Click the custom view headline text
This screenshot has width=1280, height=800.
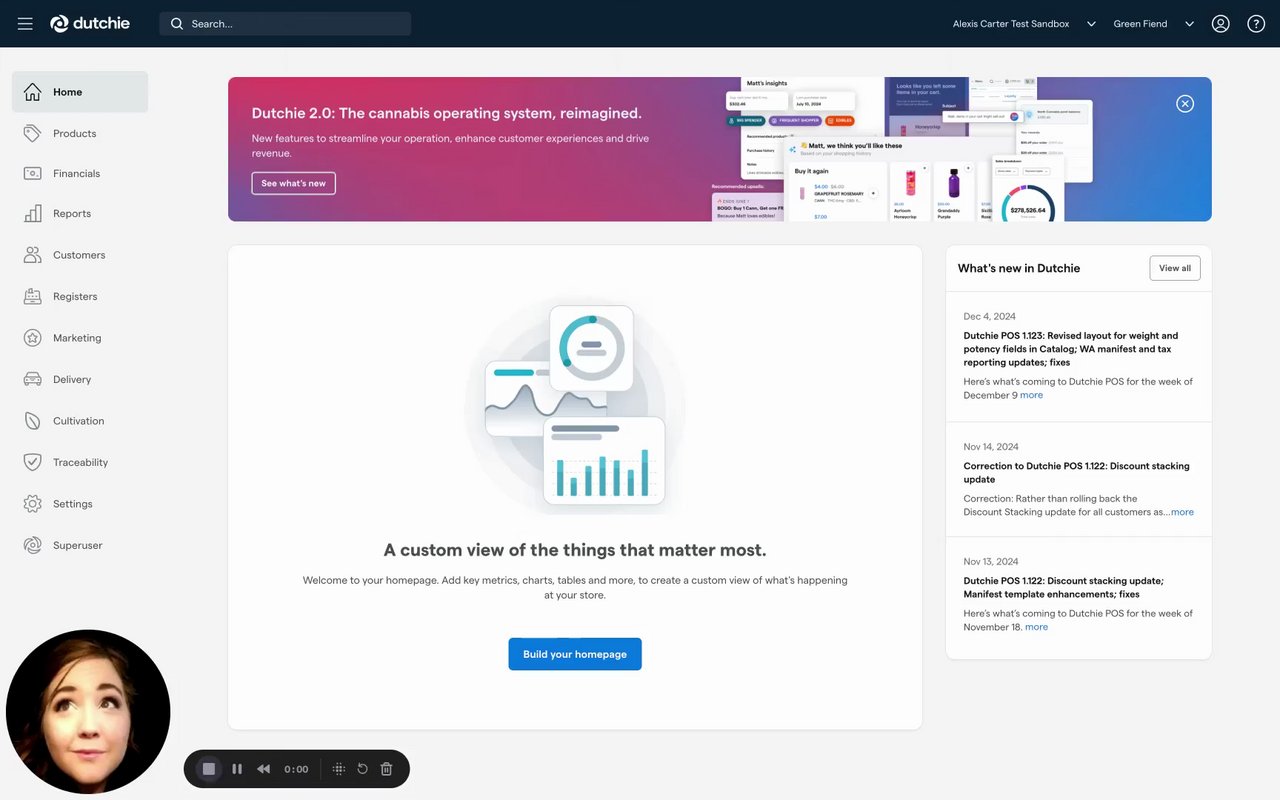(x=575, y=550)
